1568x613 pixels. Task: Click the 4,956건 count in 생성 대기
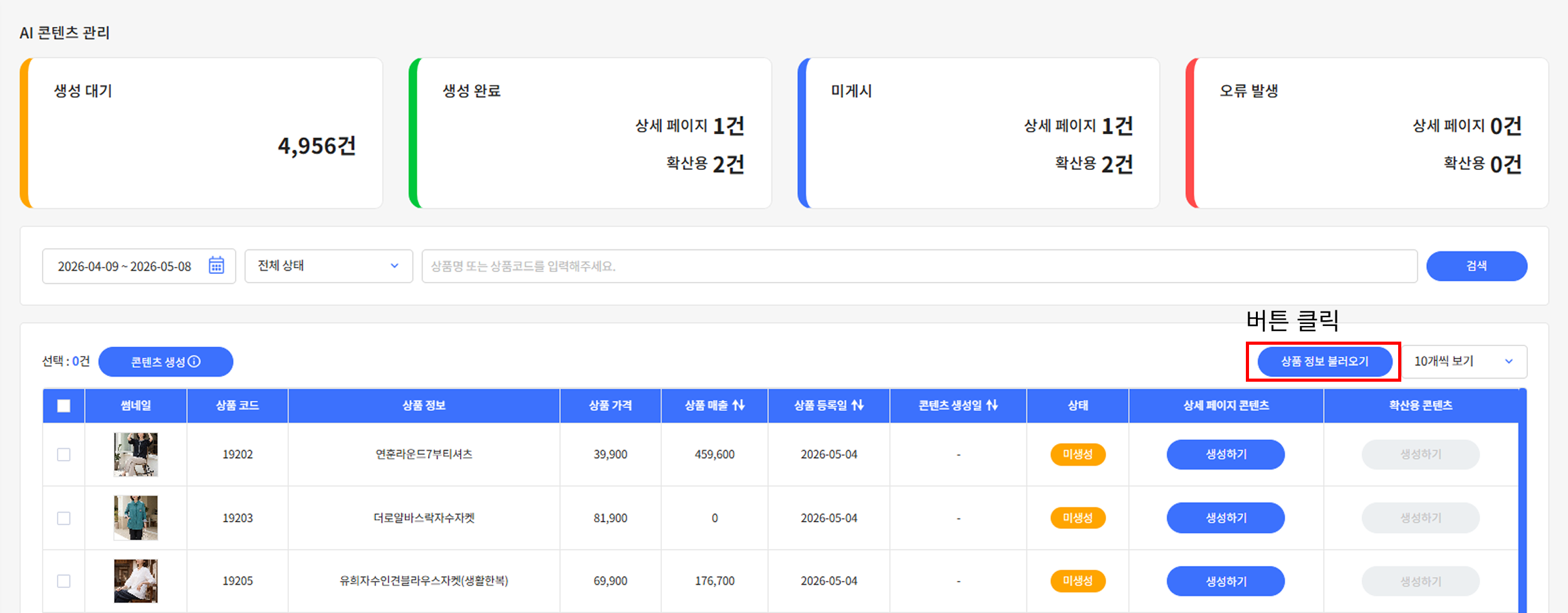(316, 146)
